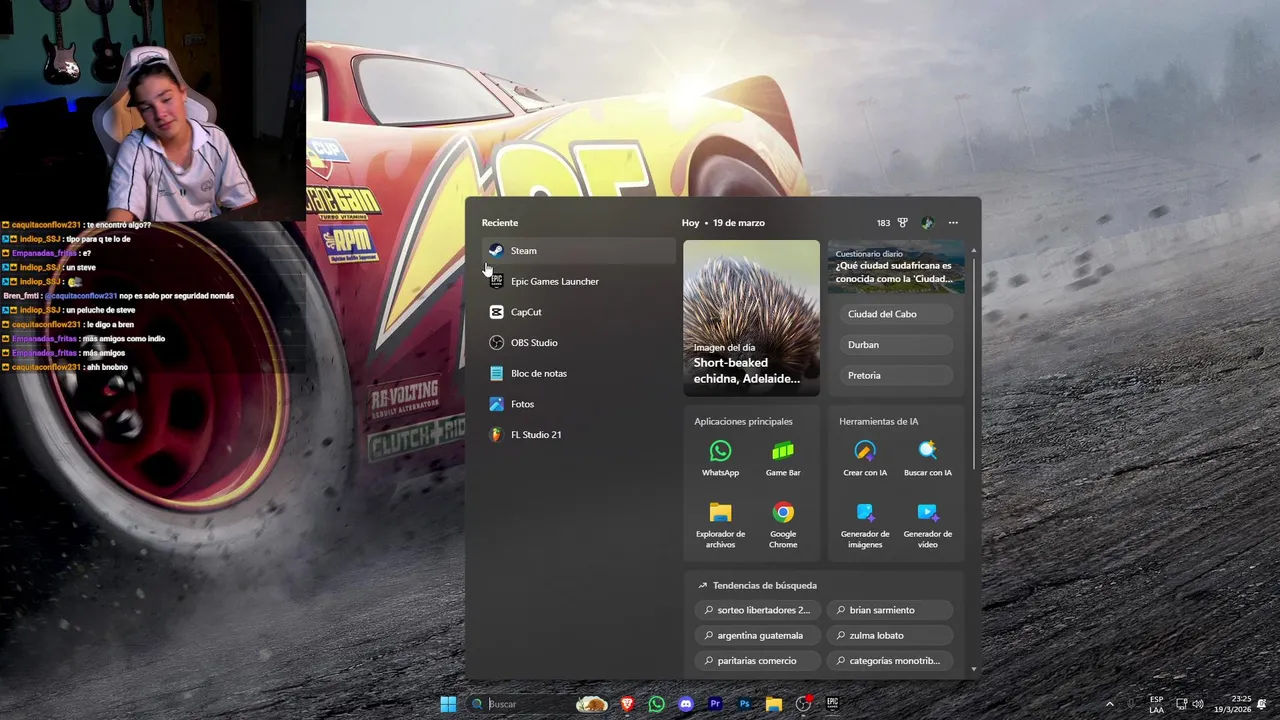The width and height of the screenshot is (1280, 720).
Task: Open the Fotos app from recent list
Action: coord(578,404)
